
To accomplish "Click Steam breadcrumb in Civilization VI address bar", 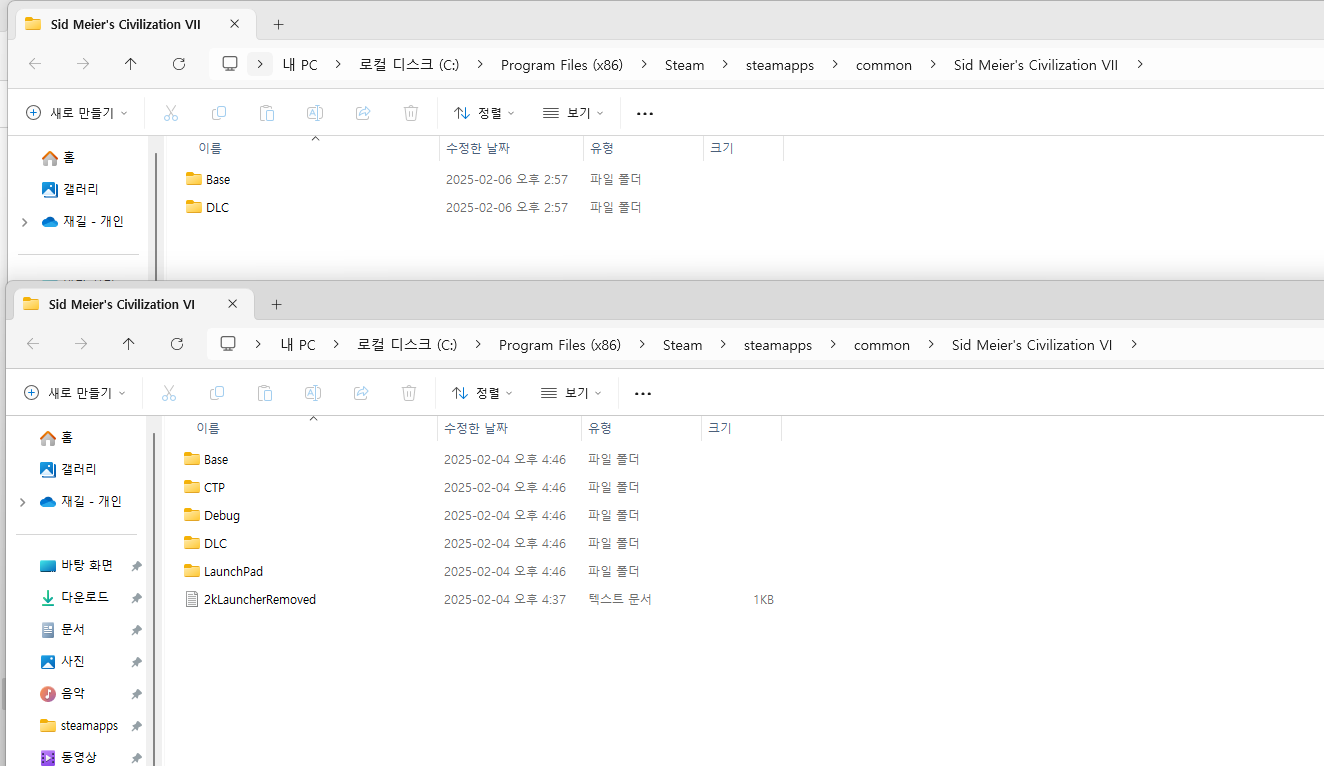I will (682, 344).
